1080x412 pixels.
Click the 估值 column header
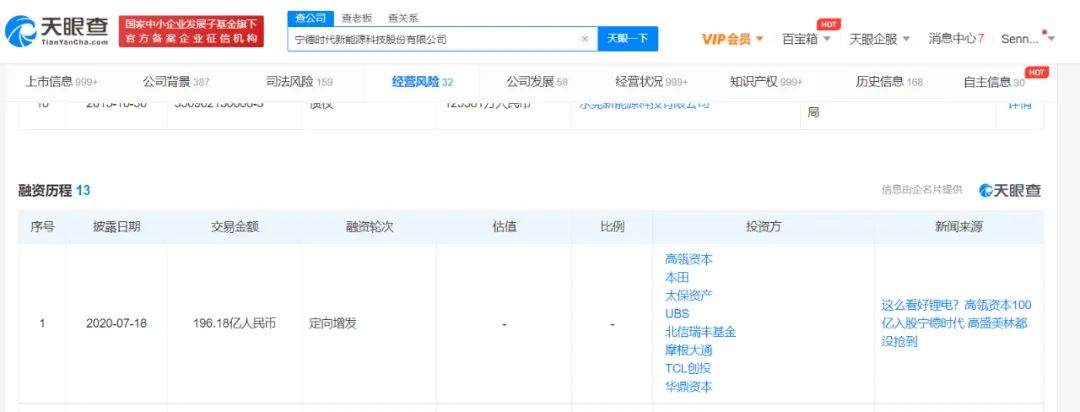click(504, 227)
